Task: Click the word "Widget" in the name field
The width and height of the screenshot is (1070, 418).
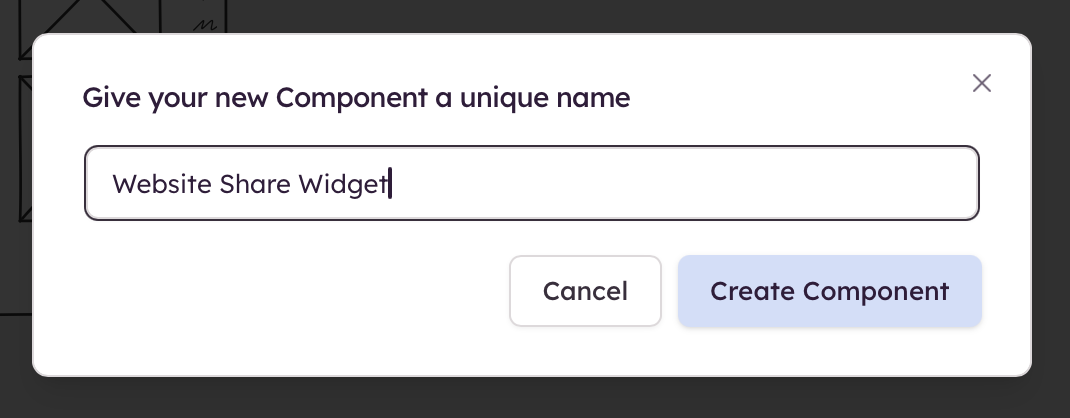Action: click(x=342, y=184)
